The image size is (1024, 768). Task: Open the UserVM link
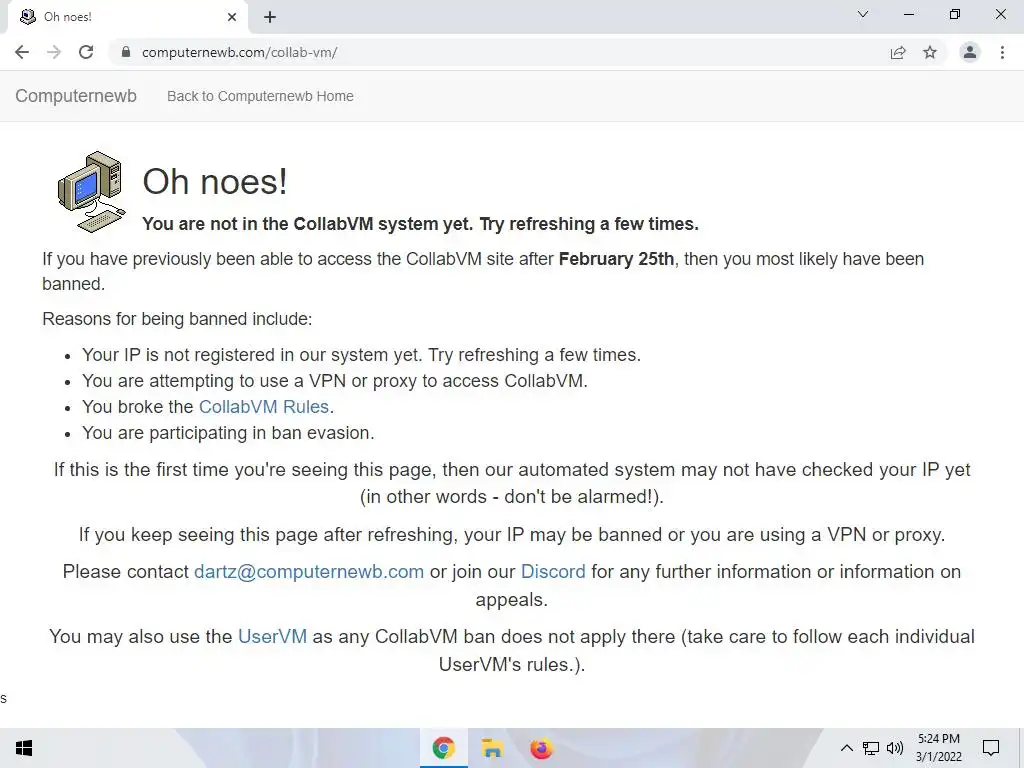pyautogui.click(x=272, y=637)
